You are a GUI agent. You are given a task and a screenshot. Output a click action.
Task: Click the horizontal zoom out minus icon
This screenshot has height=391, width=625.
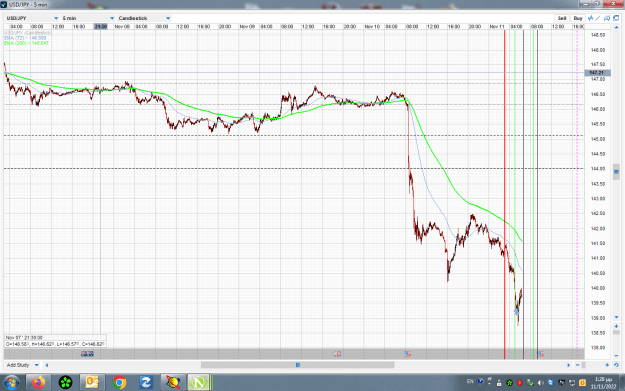click(578, 365)
